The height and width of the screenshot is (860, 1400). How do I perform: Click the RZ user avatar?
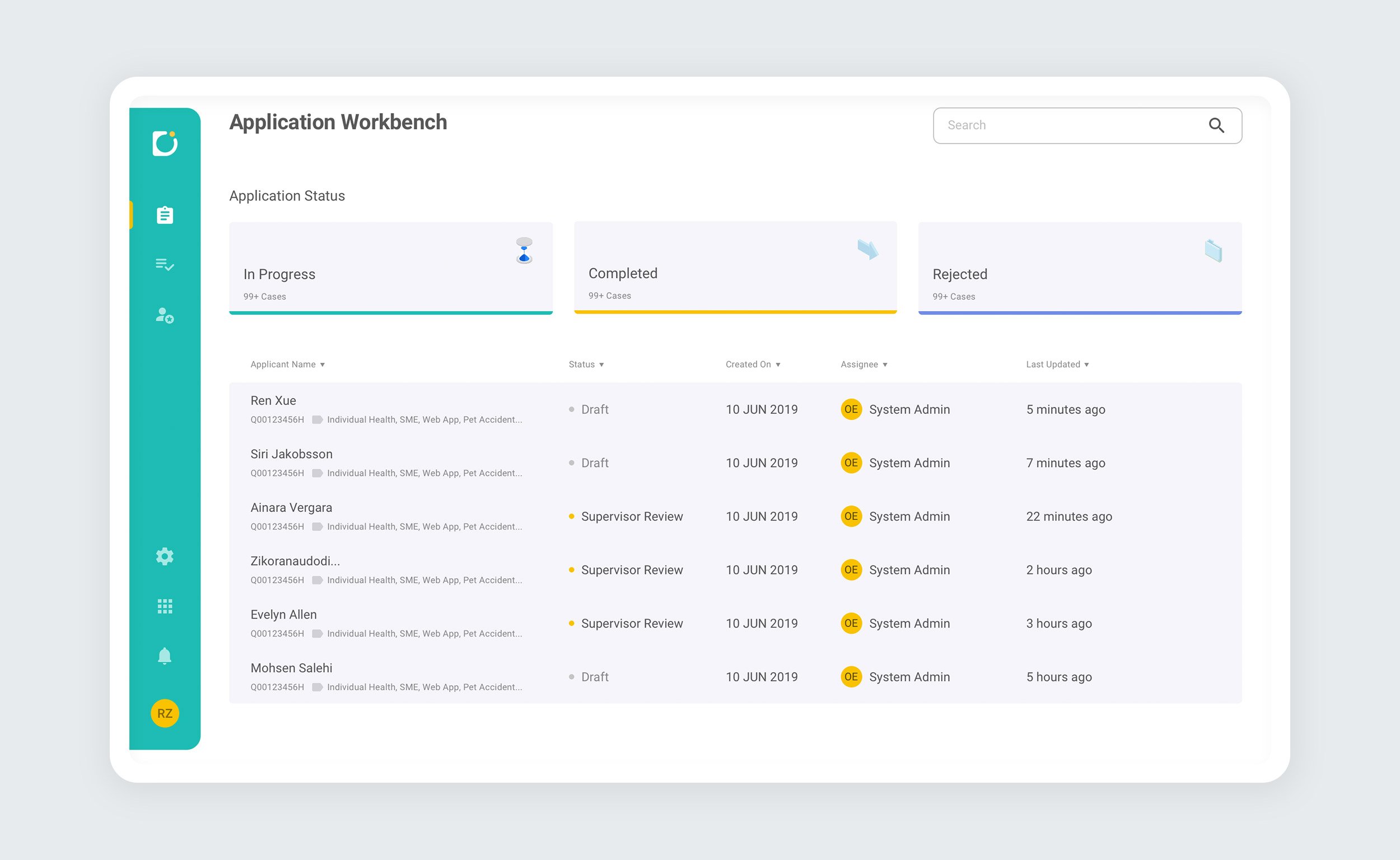(x=165, y=713)
